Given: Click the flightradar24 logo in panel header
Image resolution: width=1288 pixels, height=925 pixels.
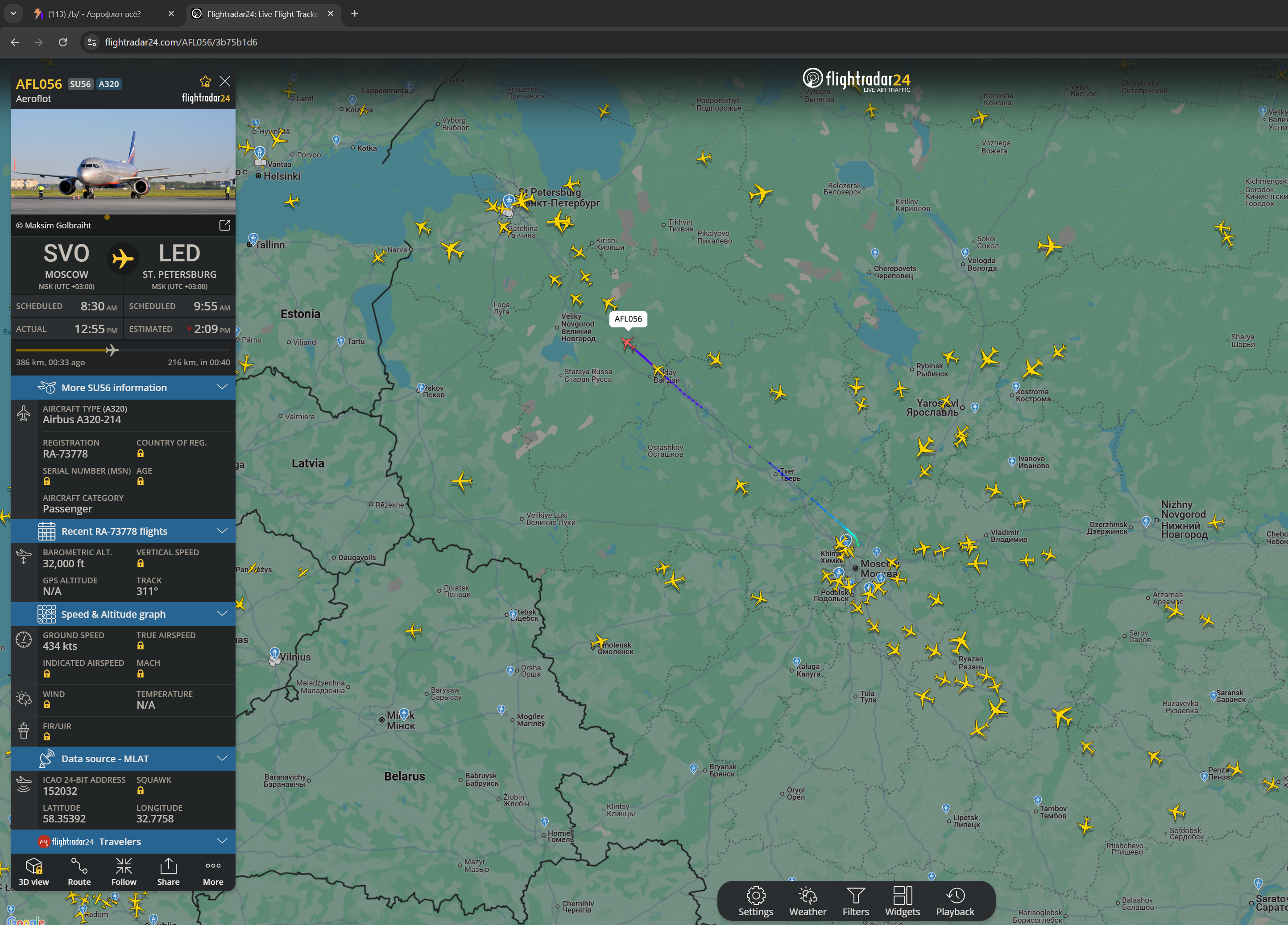Looking at the screenshot, I should click(206, 98).
